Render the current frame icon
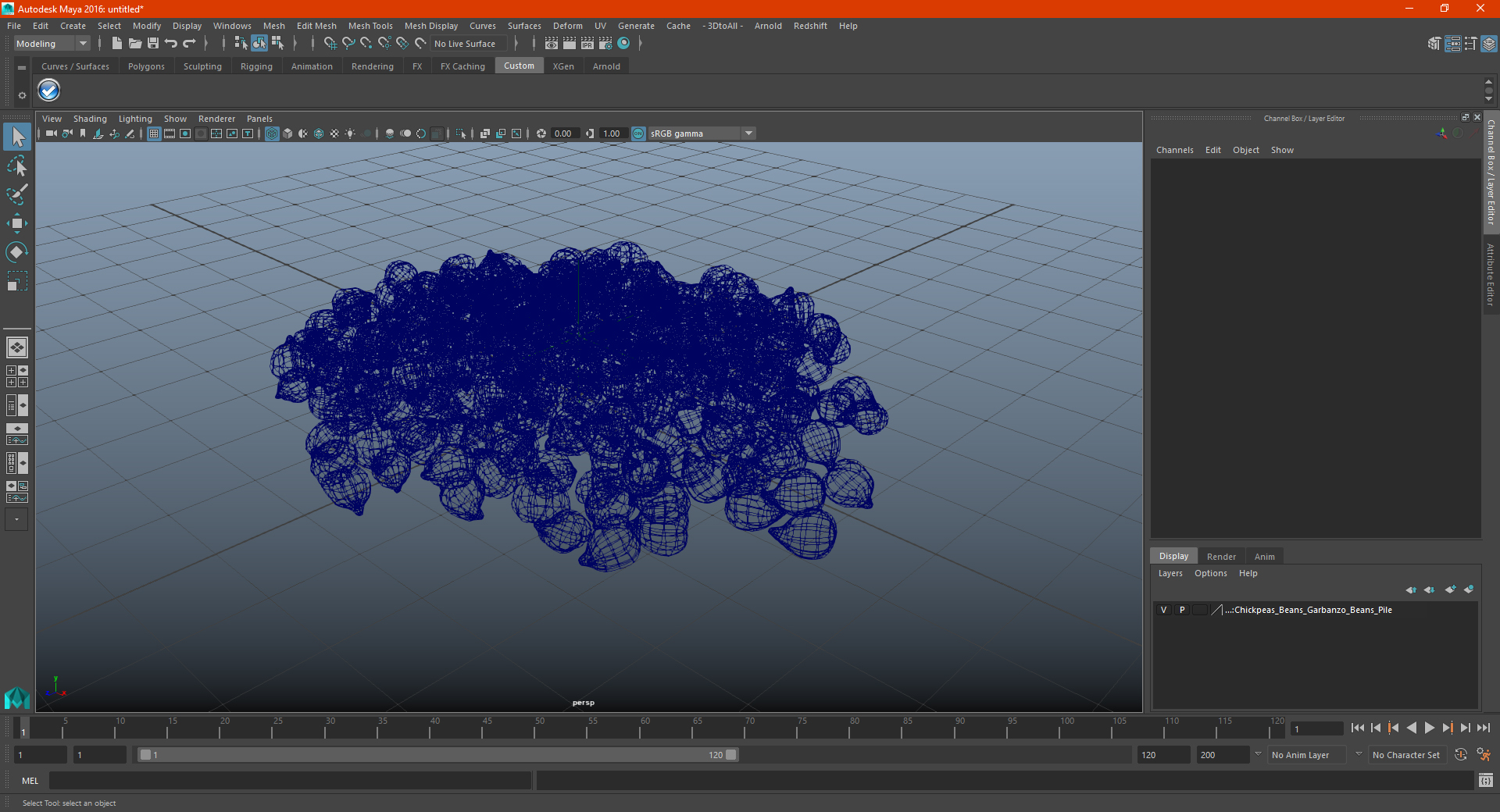Viewport: 1500px width, 812px height. pyautogui.click(x=570, y=44)
